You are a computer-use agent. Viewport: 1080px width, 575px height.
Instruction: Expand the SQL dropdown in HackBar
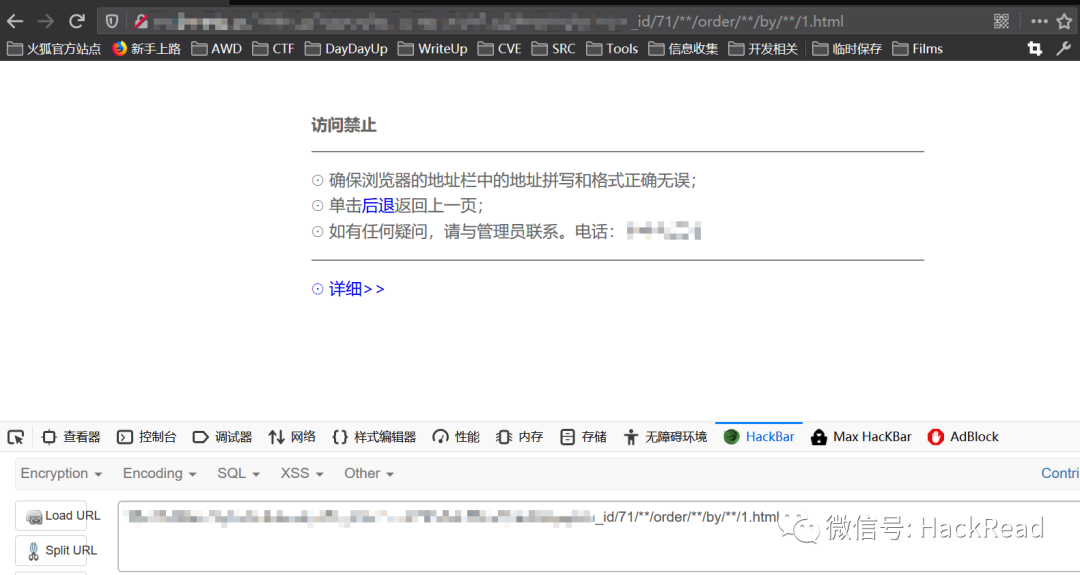coord(238,473)
